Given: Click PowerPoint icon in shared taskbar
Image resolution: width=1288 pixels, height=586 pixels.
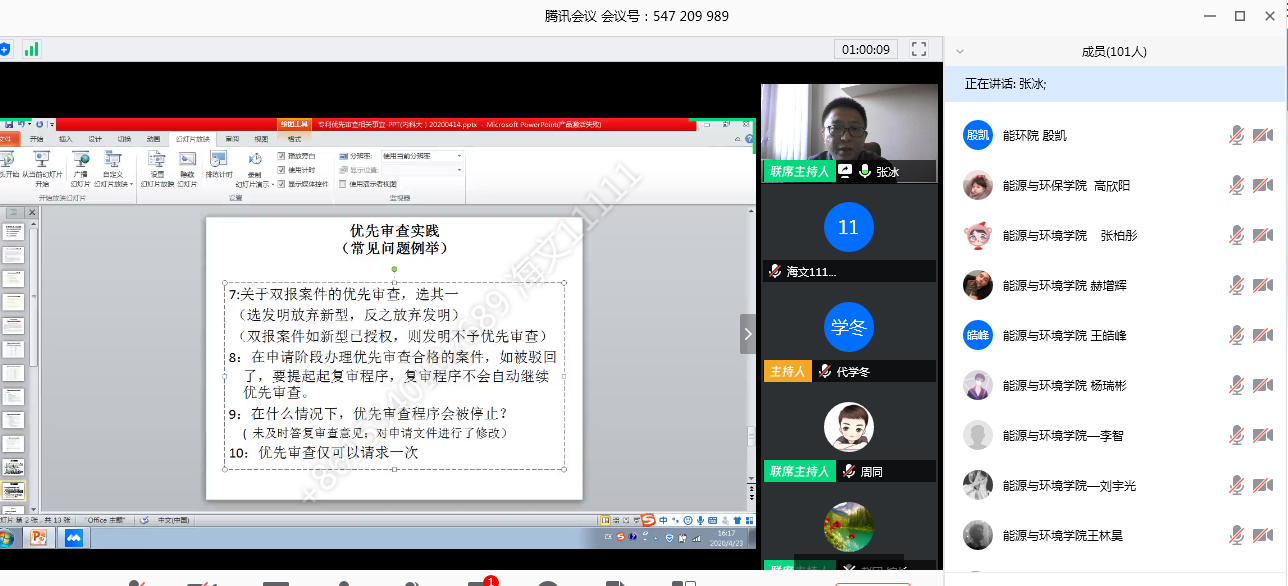Looking at the screenshot, I should coord(39,537).
